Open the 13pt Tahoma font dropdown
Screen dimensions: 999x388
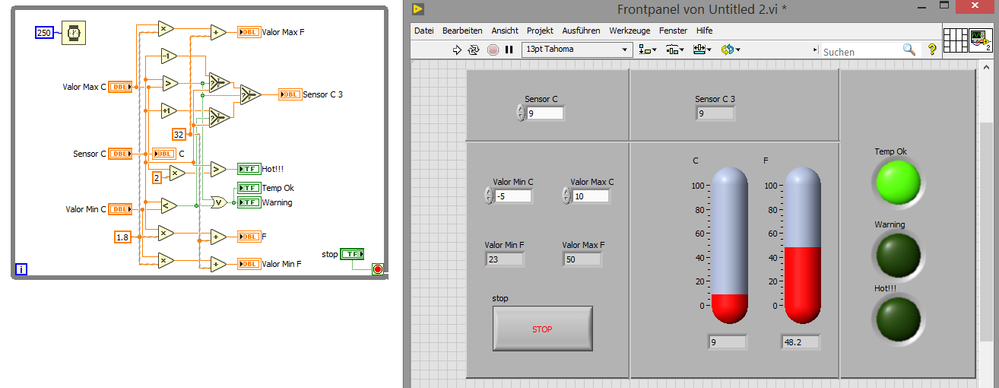pos(576,50)
